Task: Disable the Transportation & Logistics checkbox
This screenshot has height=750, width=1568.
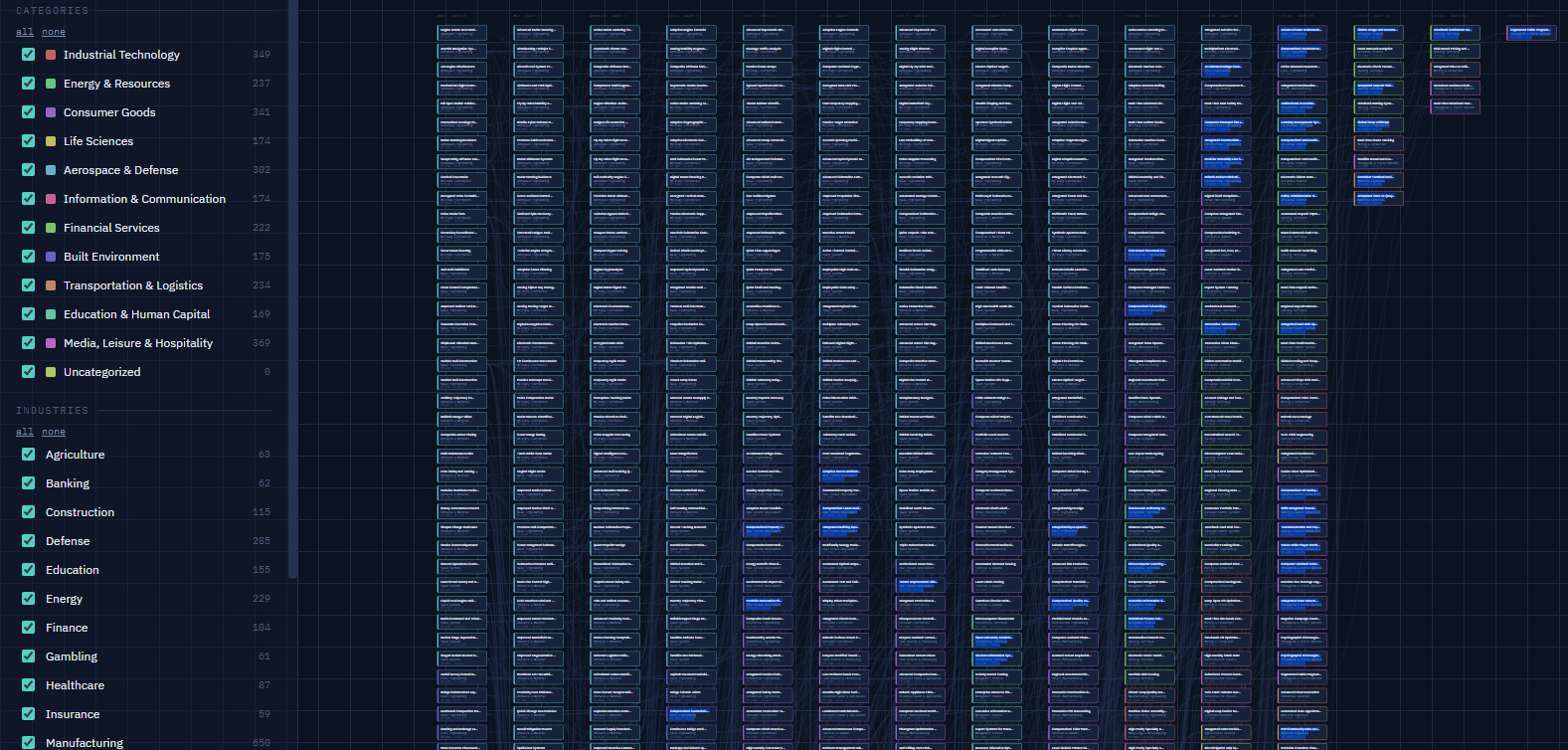Action: point(29,285)
